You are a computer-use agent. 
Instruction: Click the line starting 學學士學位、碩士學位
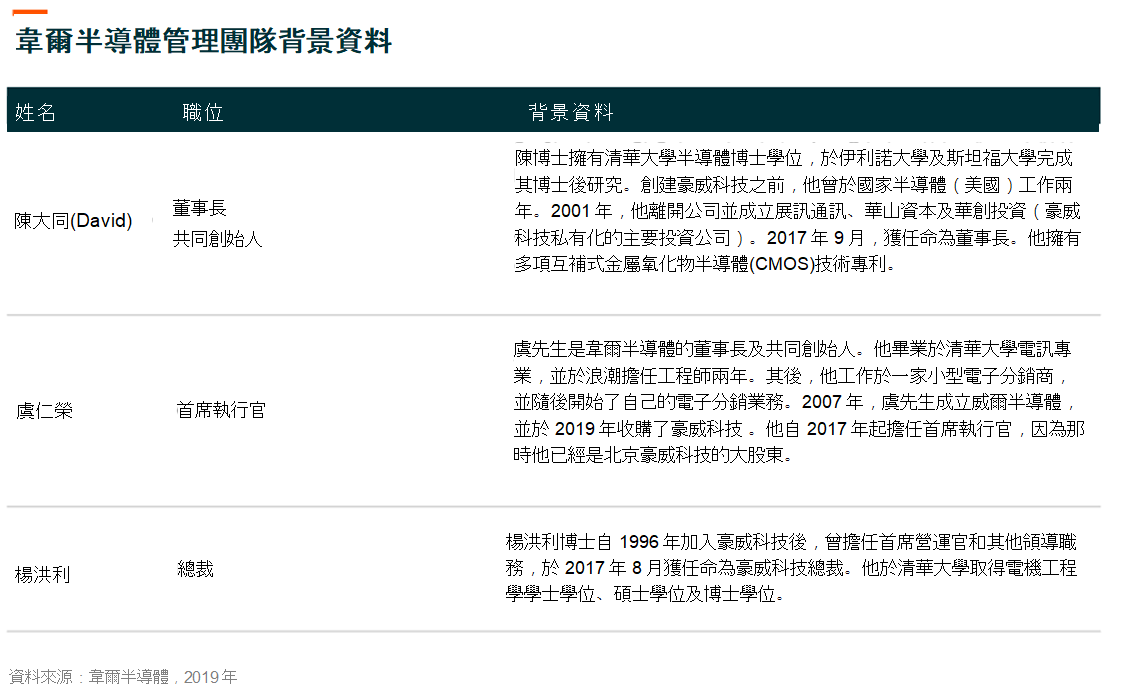645,594
